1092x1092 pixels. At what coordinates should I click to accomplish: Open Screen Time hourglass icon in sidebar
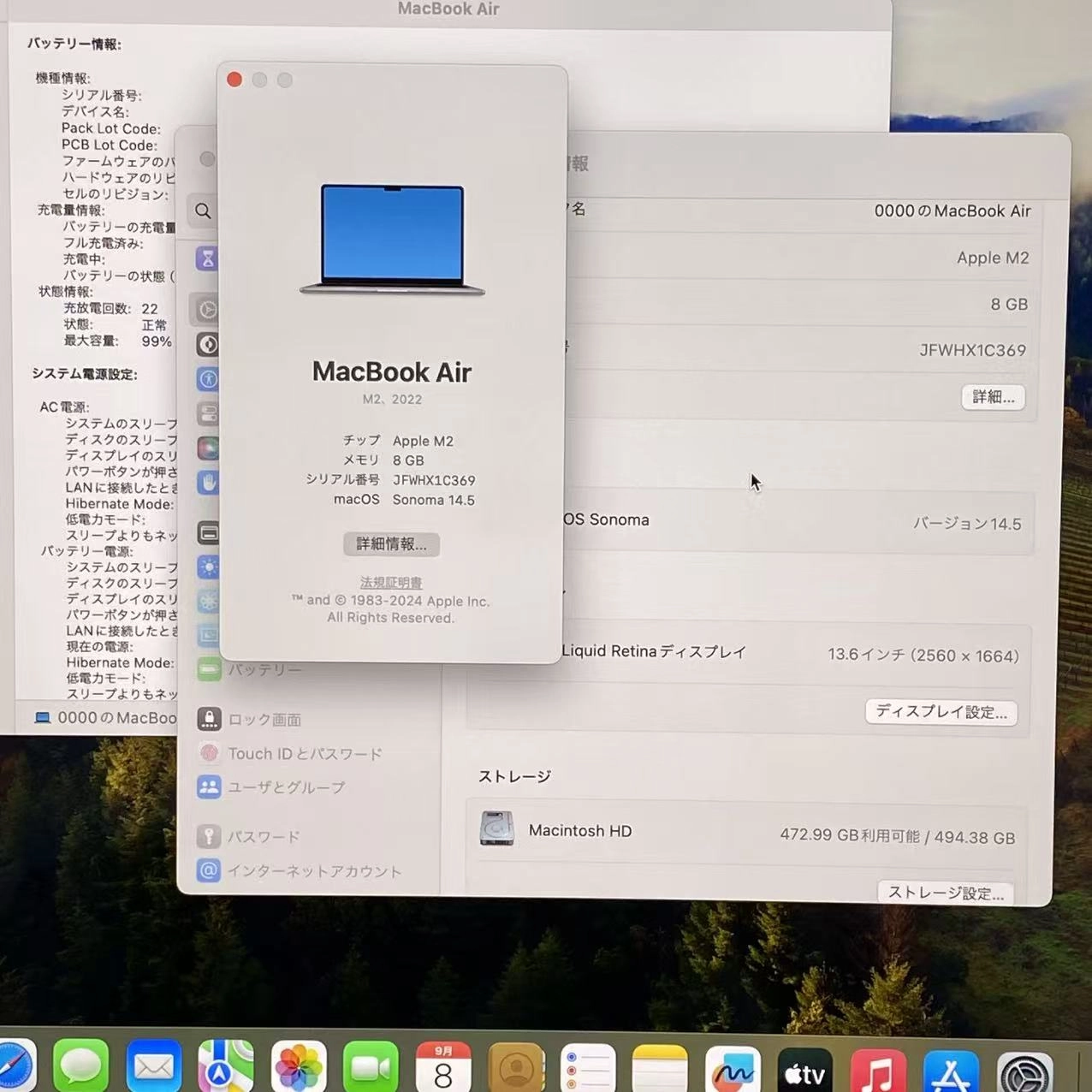207,258
